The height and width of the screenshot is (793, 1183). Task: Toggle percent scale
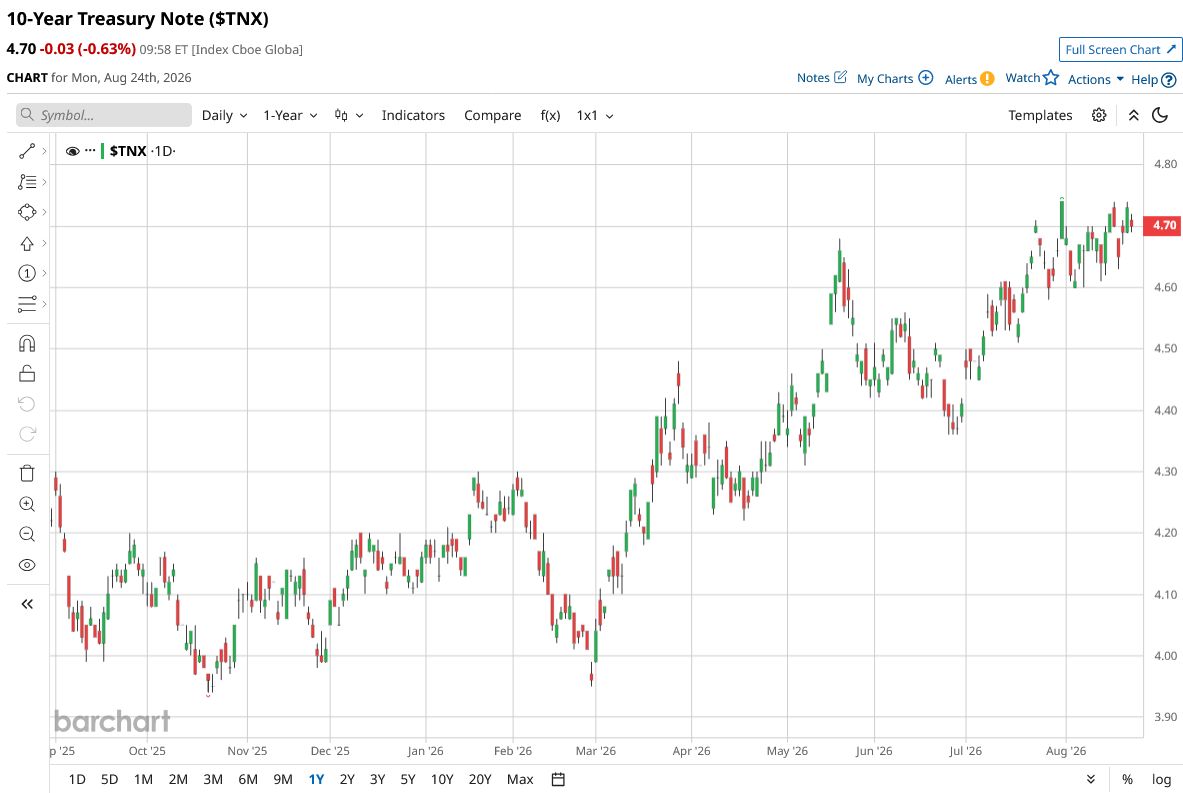point(1127,779)
